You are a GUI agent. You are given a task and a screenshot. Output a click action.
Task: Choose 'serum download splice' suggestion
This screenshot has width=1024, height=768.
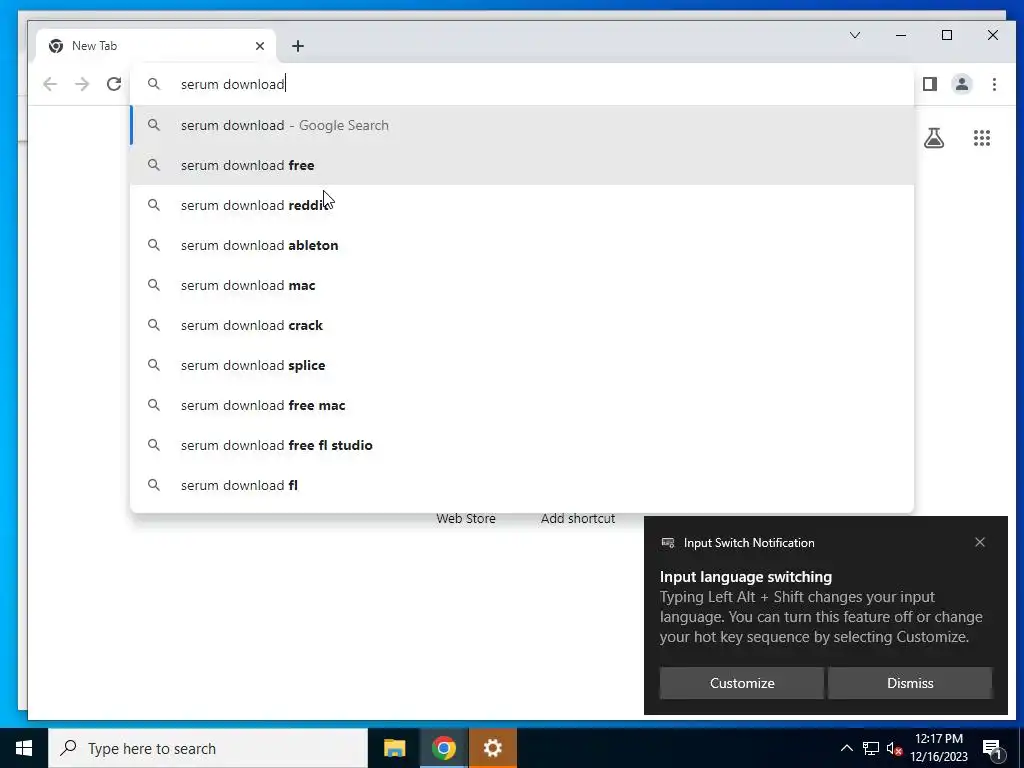pyautogui.click(x=522, y=365)
